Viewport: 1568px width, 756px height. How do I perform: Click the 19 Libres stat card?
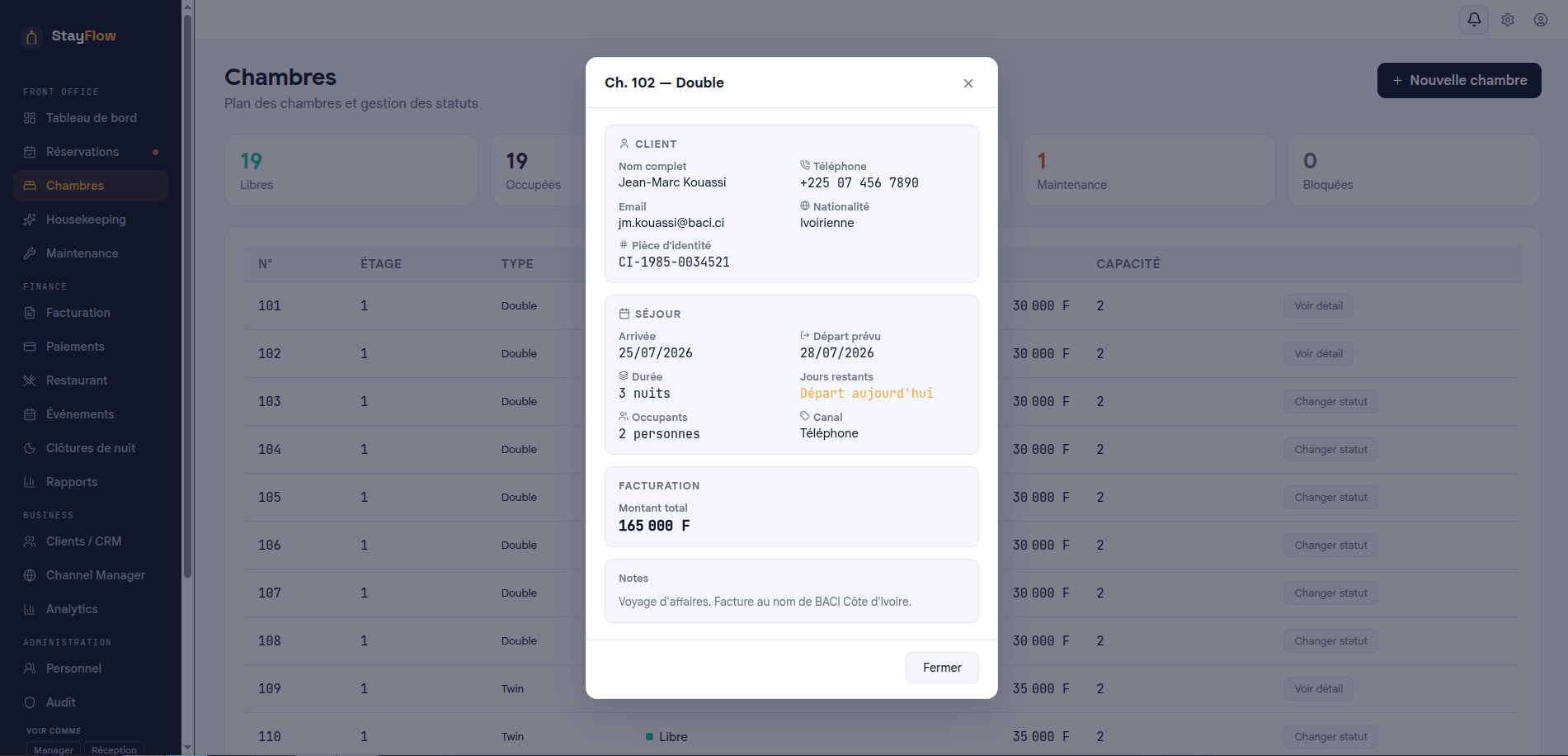coord(351,170)
